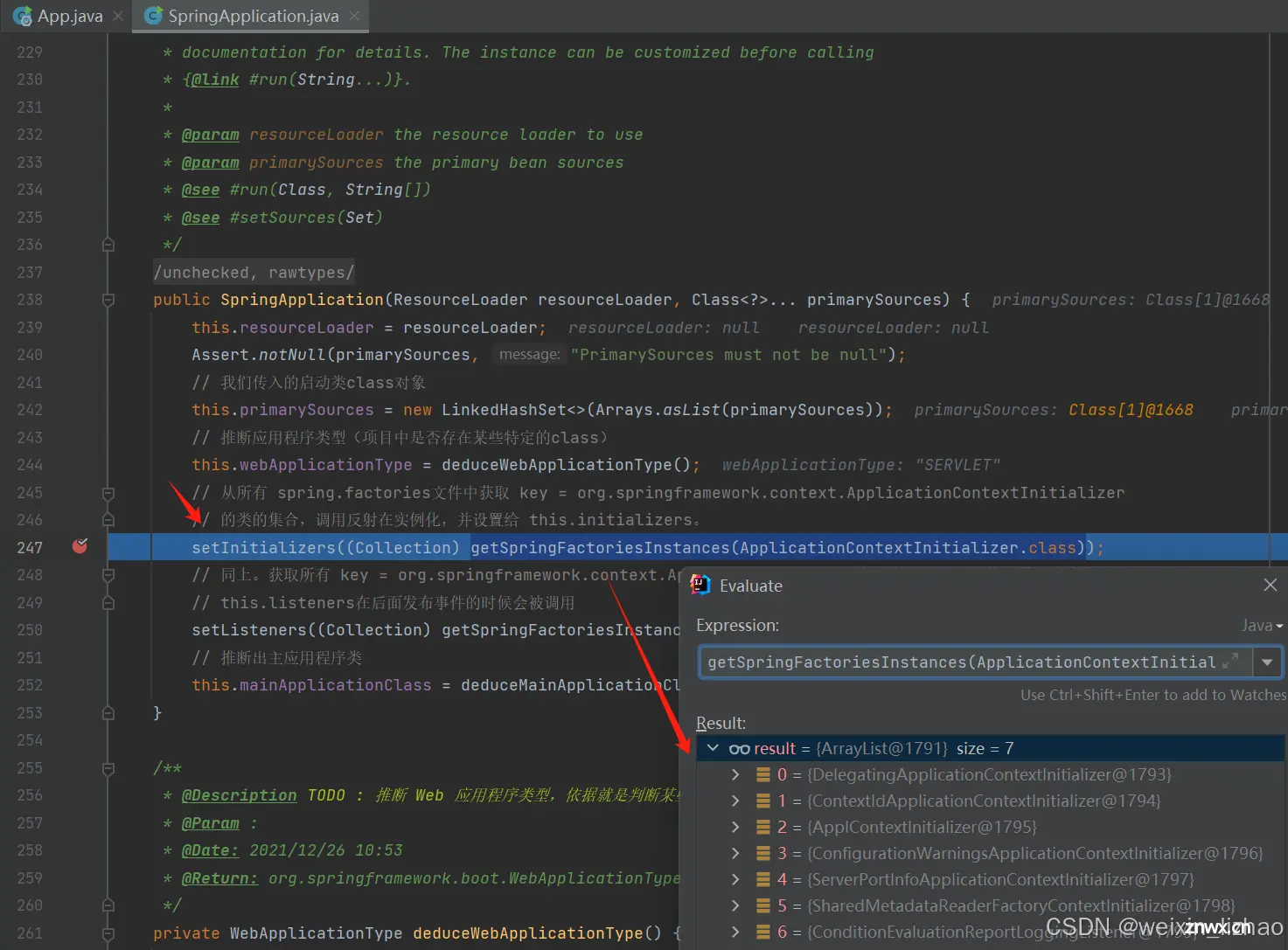
Task: Expand element 3 ConfigurationWarningsApplicationContextInitializer
Action: tap(735, 853)
